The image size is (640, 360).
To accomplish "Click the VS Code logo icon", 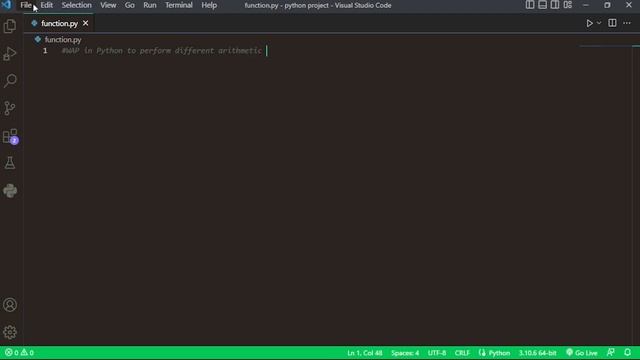I will 7,5.
